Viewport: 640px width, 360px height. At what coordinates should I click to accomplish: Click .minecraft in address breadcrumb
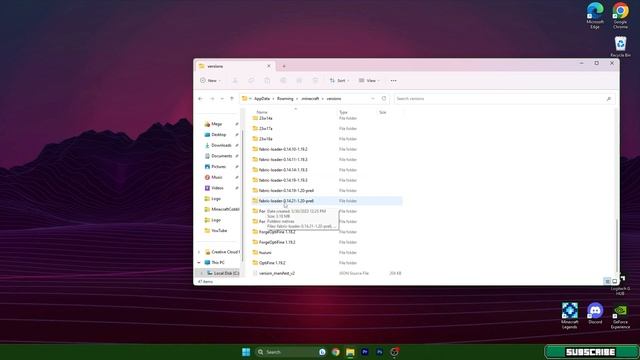tap(310, 99)
